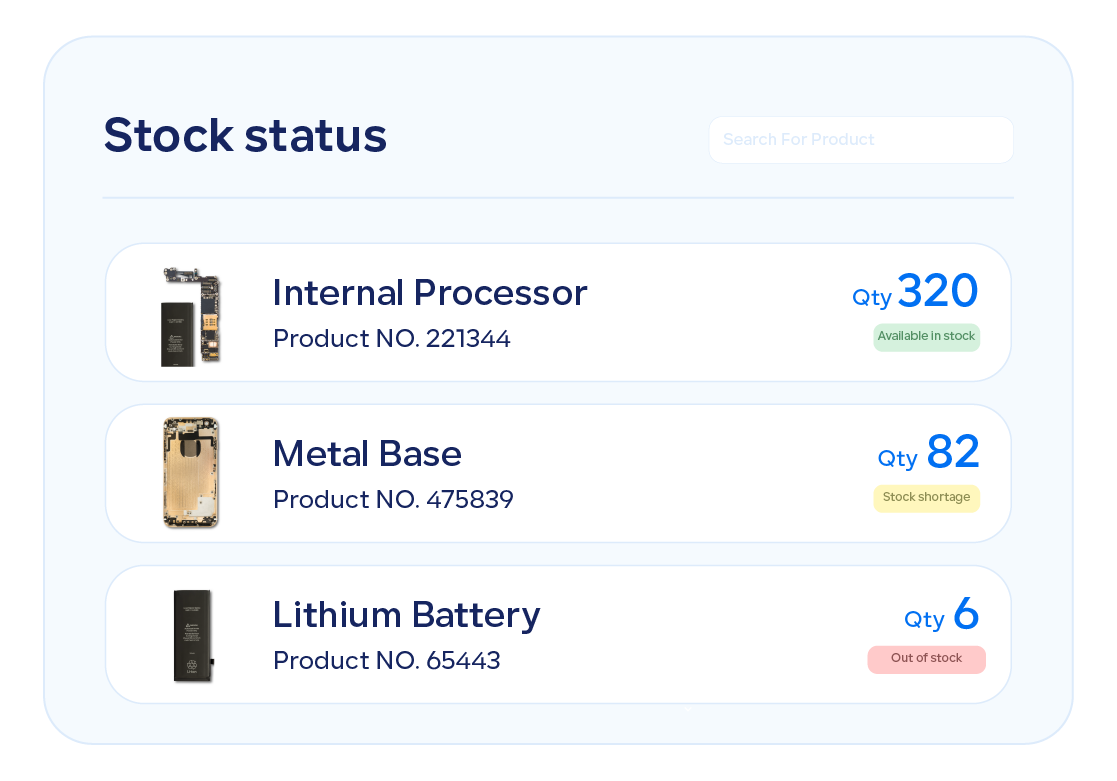Click the Search For Product field

(x=860, y=140)
